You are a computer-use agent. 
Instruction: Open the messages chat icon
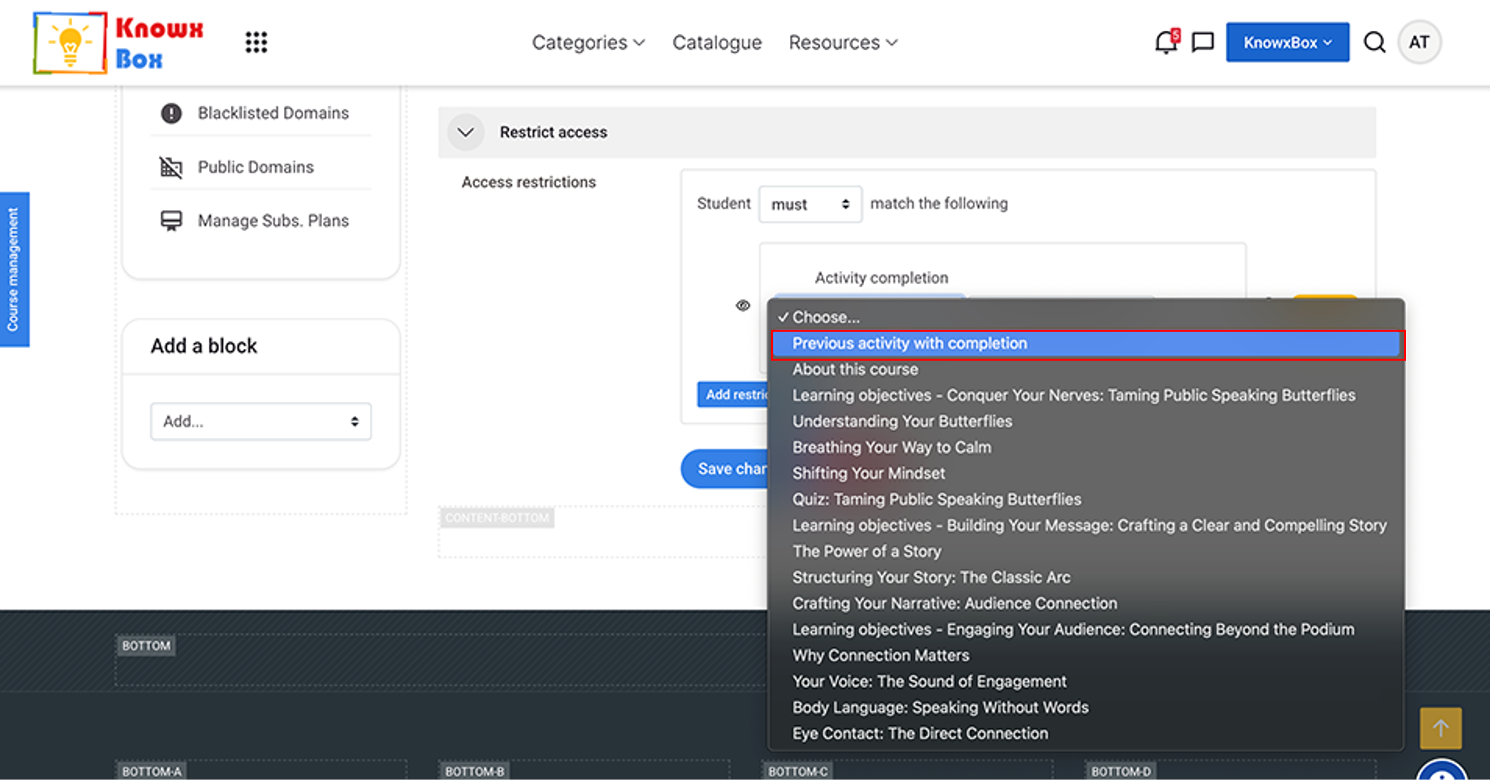click(1203, 42)
